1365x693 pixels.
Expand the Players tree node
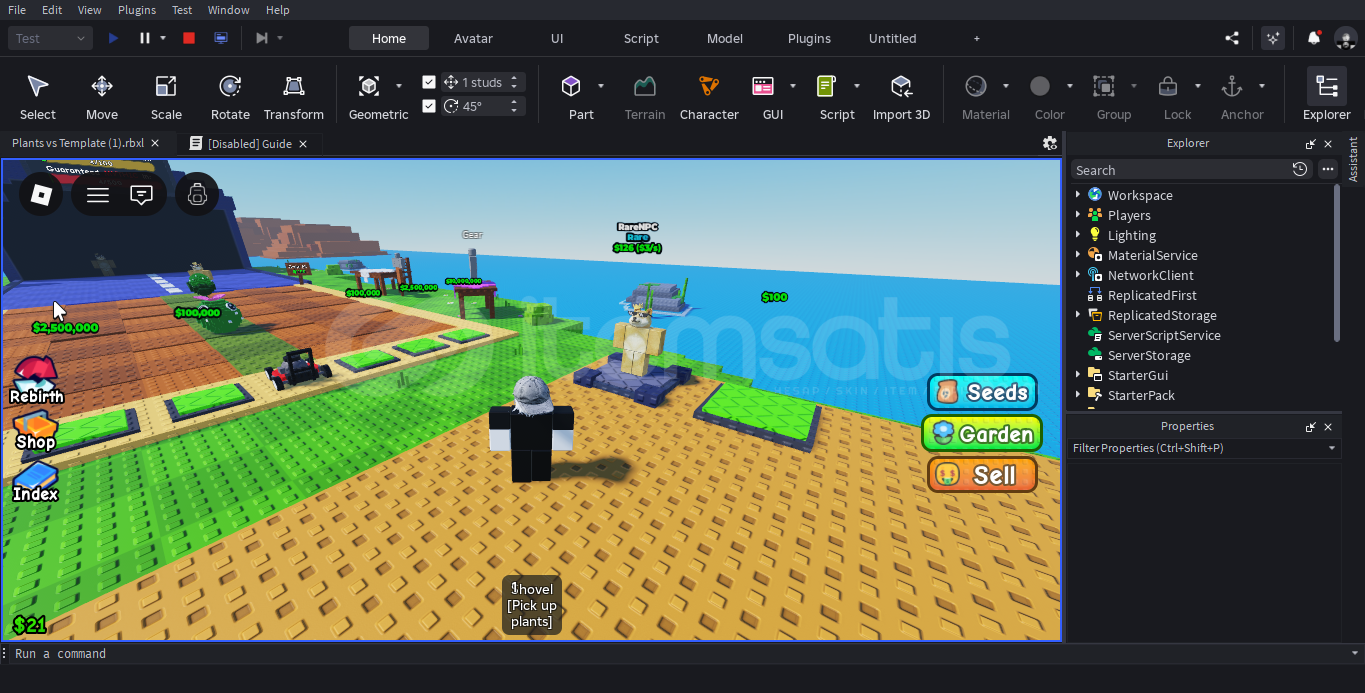tap(1078, 215)
